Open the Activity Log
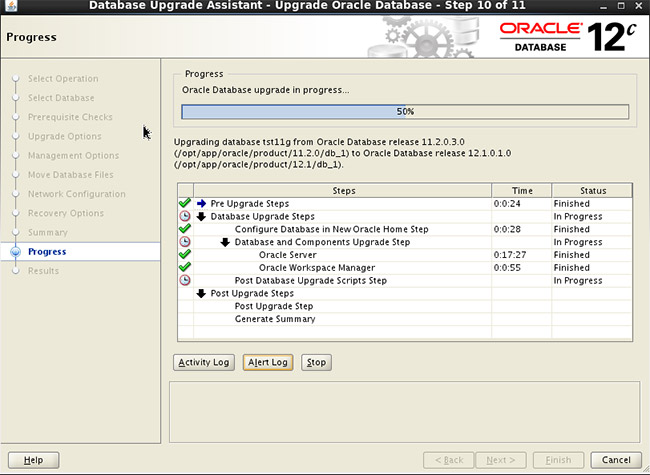 pyautogui.click(x=204, y=362)
